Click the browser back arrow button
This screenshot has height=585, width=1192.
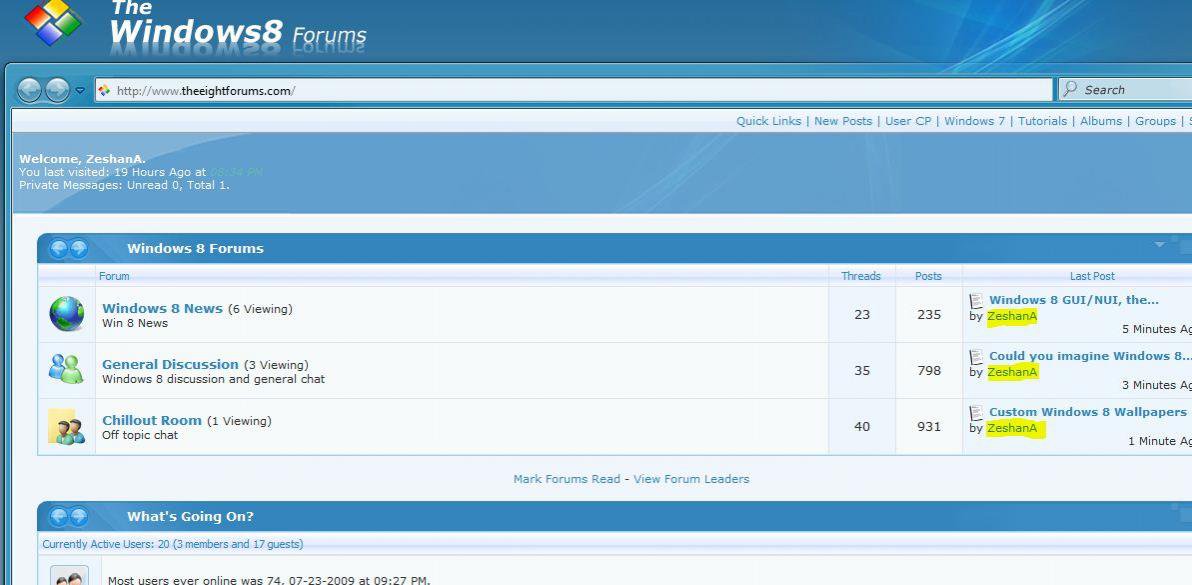coord(29,90)
